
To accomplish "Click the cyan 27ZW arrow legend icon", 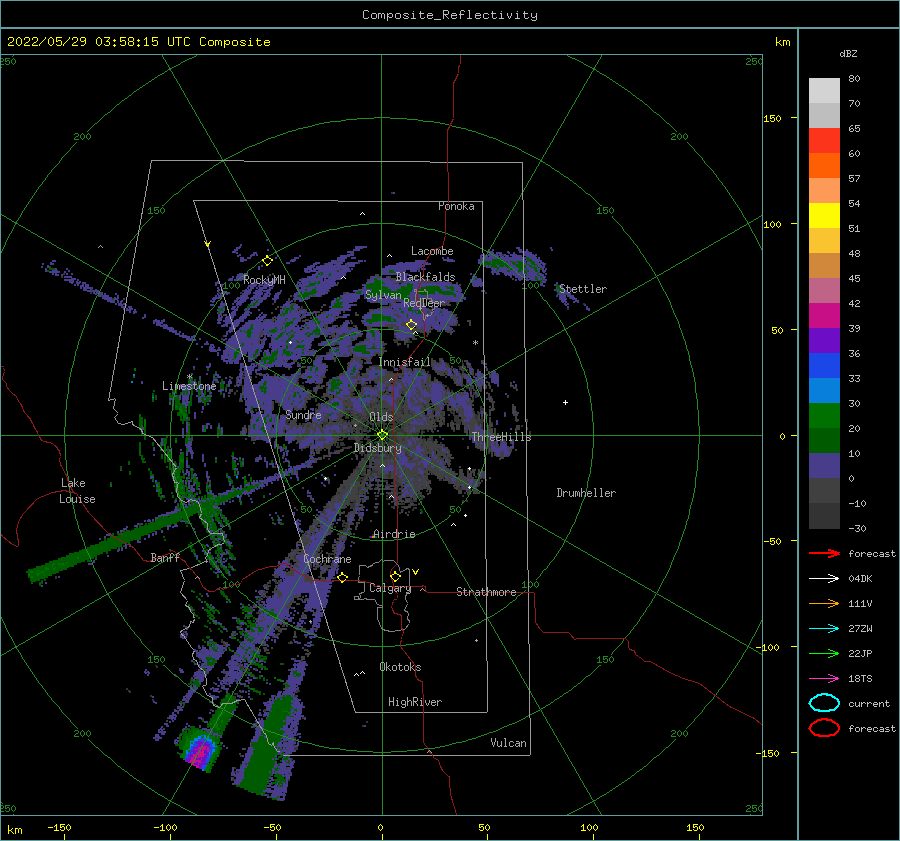I will tap(824, 629).
